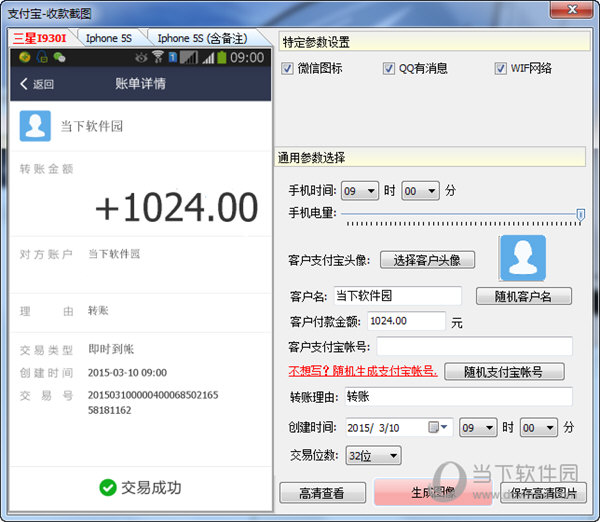Click the 手机电量 slider handle
Image resolution: width=600 pixels, height=522 pixels.
click(x=580, y=214)
